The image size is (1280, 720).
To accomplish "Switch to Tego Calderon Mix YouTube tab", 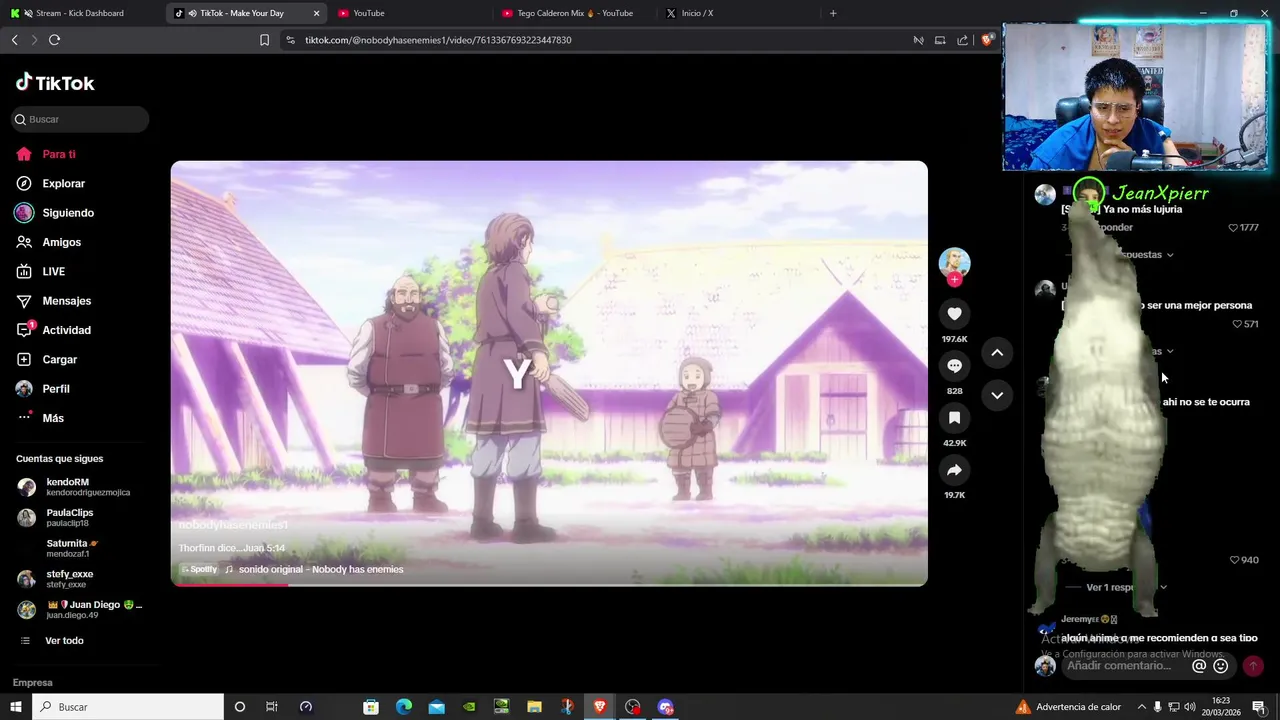I will point(574,13).
